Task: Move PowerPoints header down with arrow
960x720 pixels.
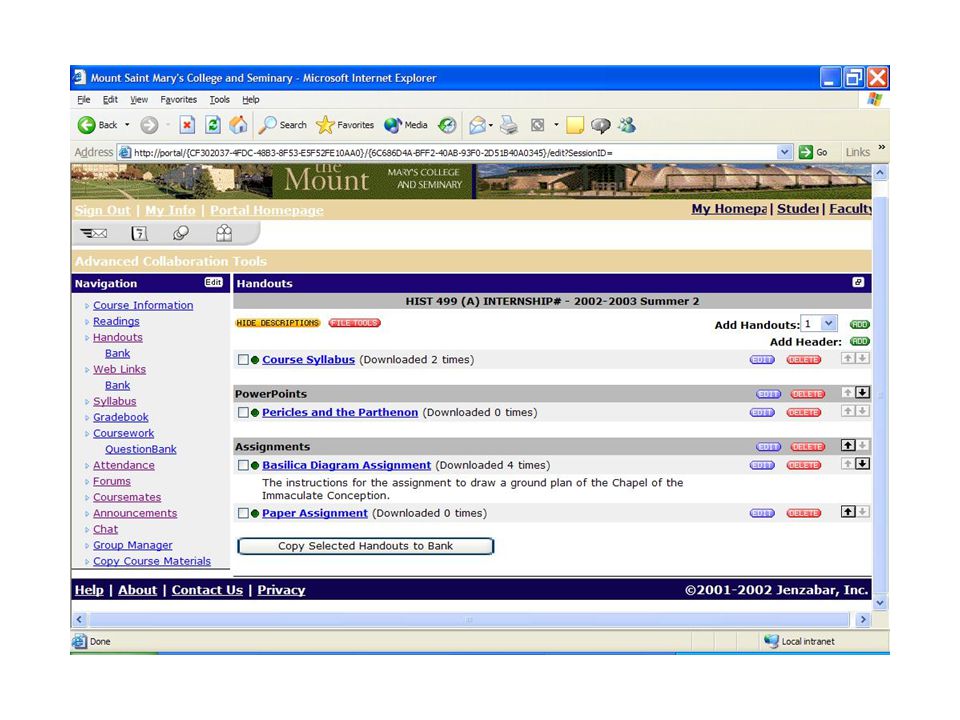Action: pos(862,392)
